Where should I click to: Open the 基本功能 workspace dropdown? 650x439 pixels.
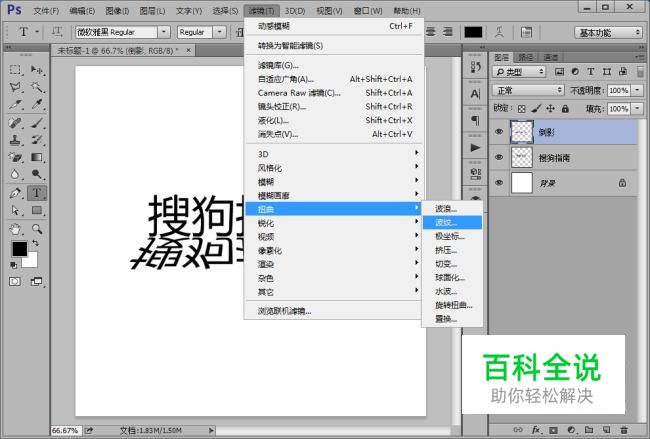tap(608, 32)
